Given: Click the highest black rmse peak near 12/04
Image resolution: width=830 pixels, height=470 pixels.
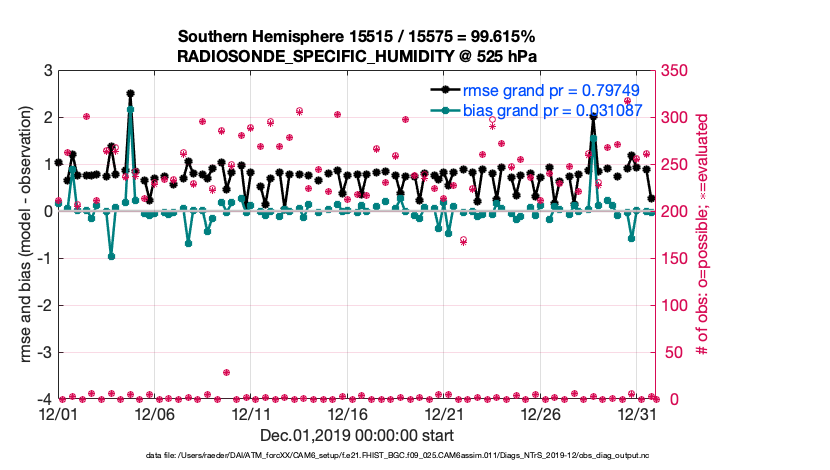Looking at the screenshot, I should pos(131,93).
